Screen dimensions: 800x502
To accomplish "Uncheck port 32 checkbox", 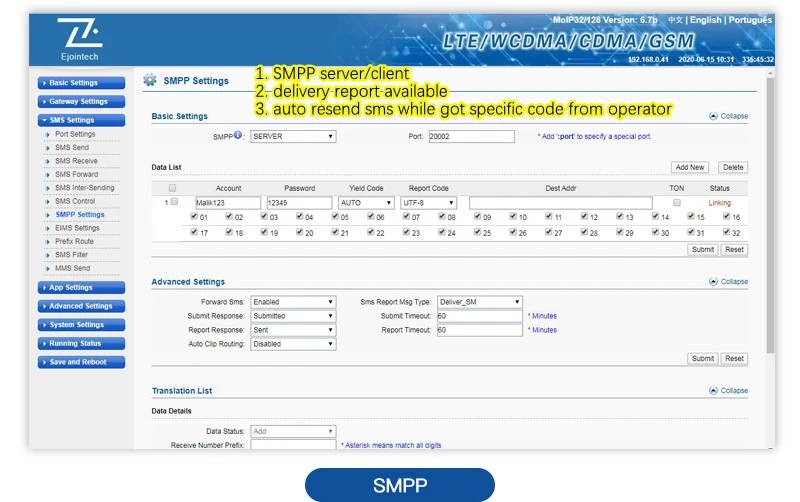I will tap(726, 232).
